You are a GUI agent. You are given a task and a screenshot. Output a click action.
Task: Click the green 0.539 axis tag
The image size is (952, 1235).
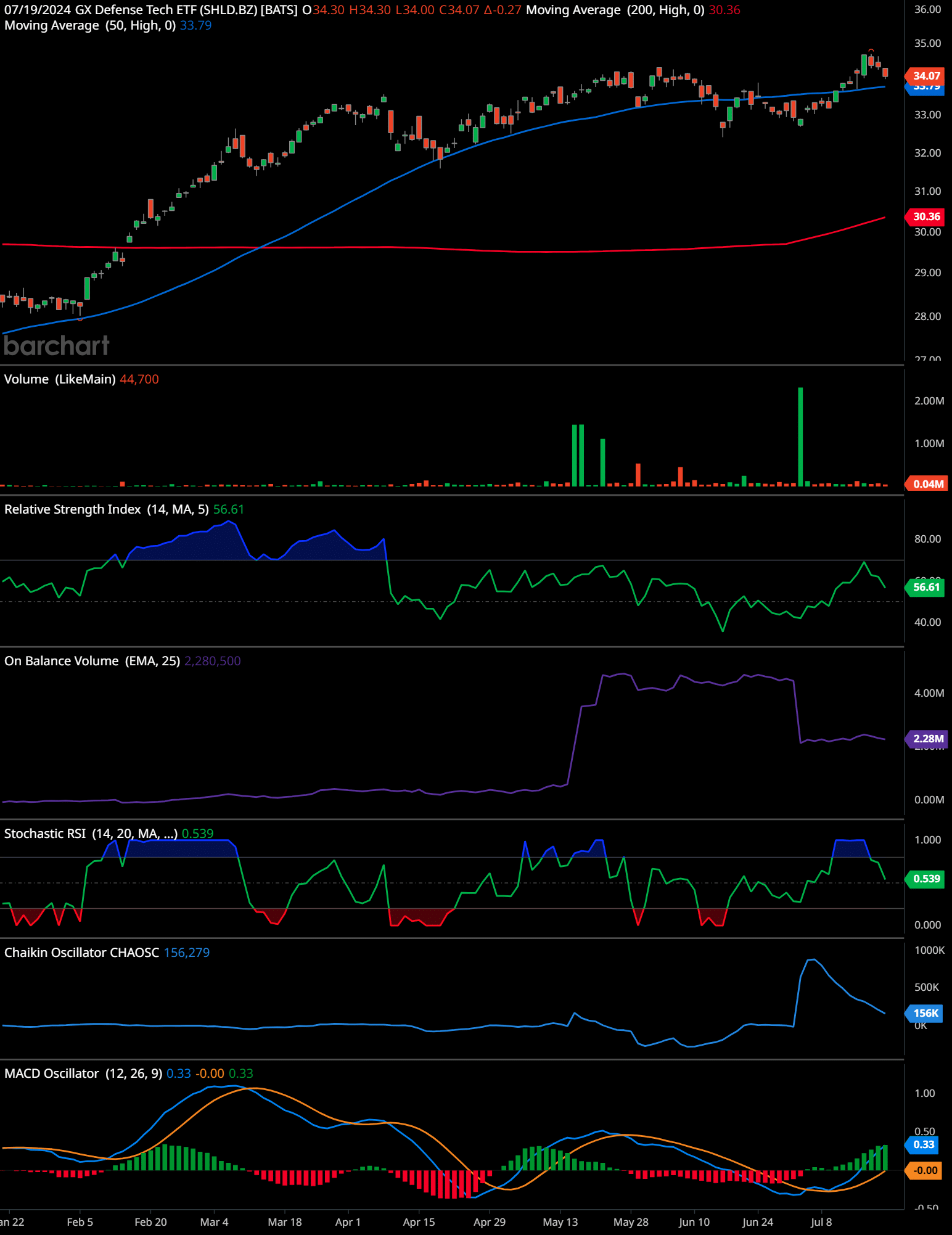(926, 879)
